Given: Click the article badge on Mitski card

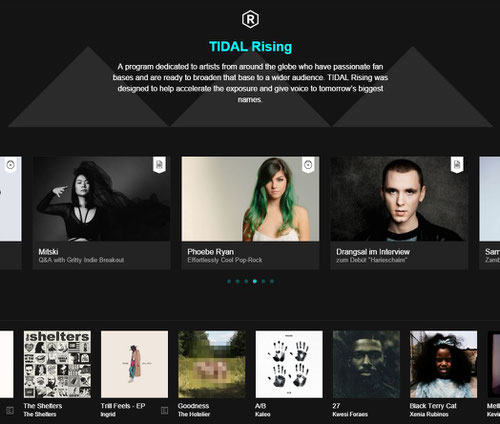Looking at the screenshot, I should coord(159,165).
